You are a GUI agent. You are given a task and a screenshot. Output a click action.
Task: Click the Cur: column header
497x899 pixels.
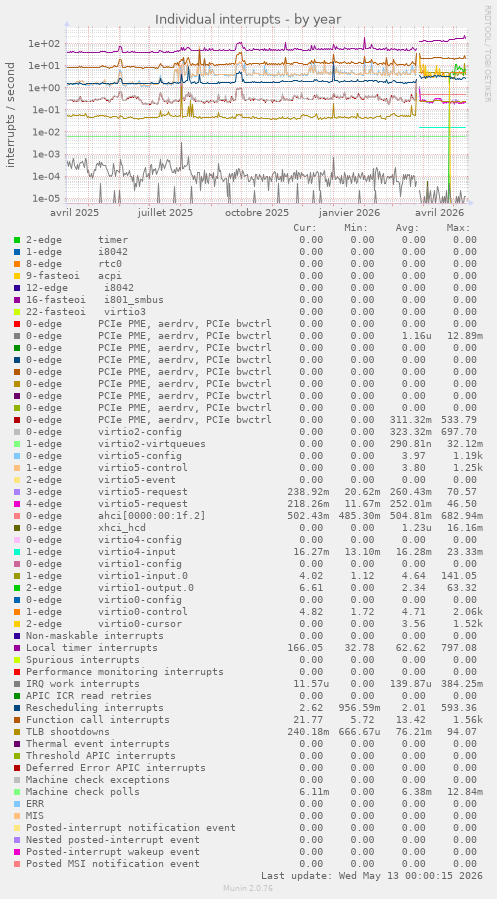click(x=308, y=228)
